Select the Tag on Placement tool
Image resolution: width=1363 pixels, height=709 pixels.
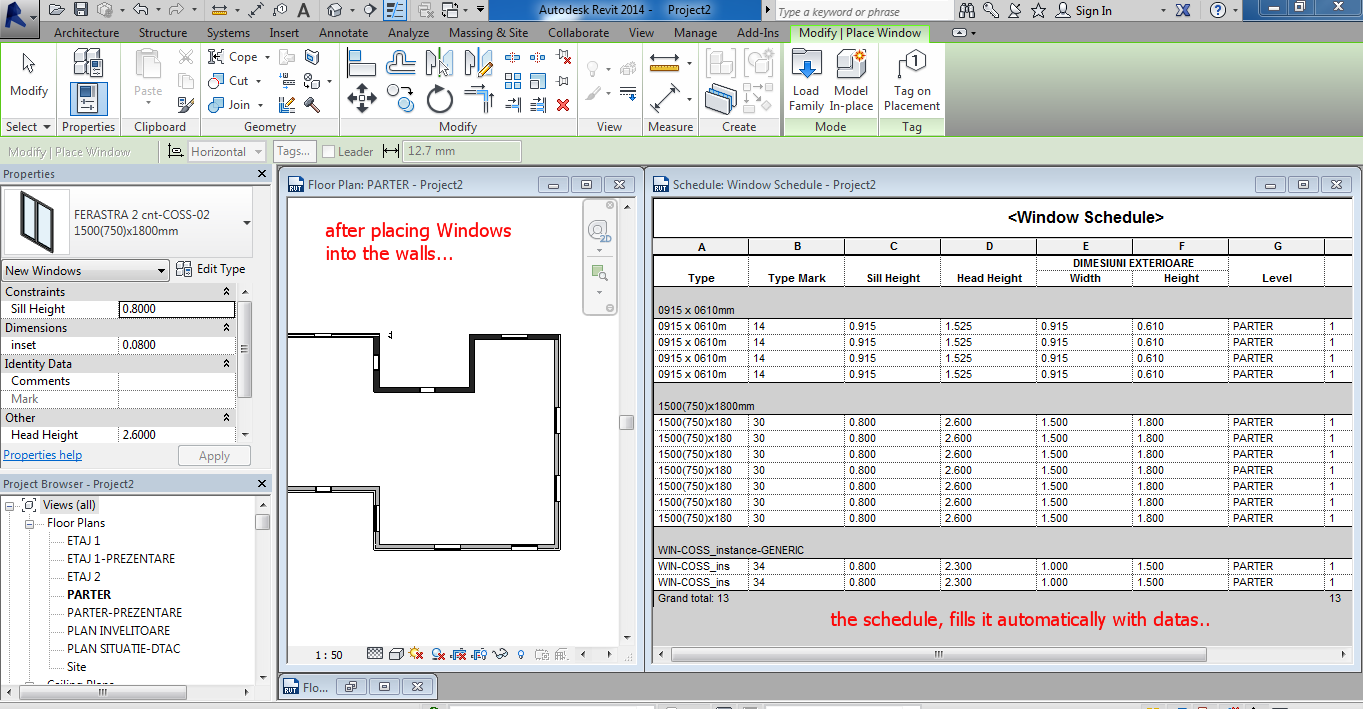click(911, 80)
